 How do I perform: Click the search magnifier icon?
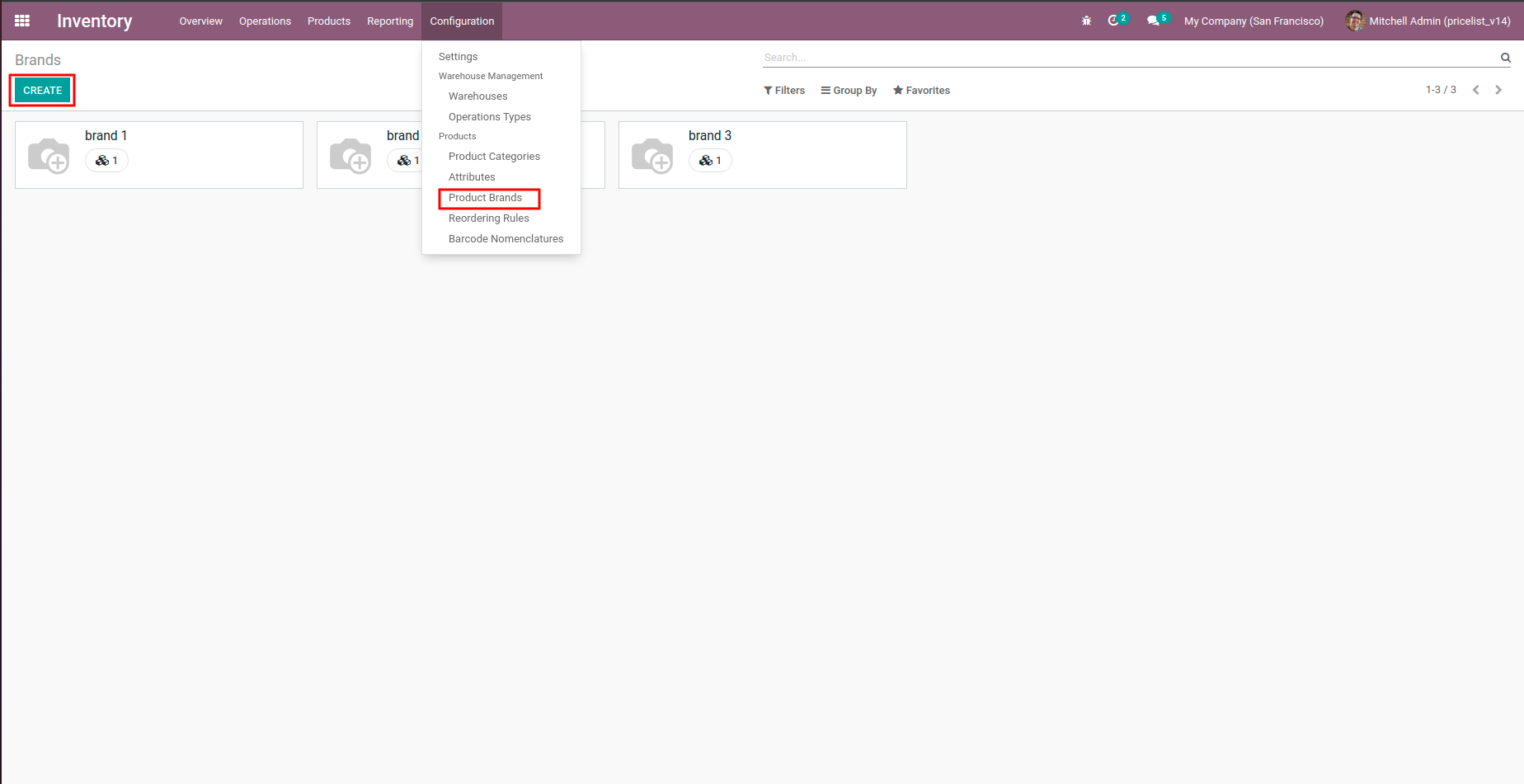1505,58
